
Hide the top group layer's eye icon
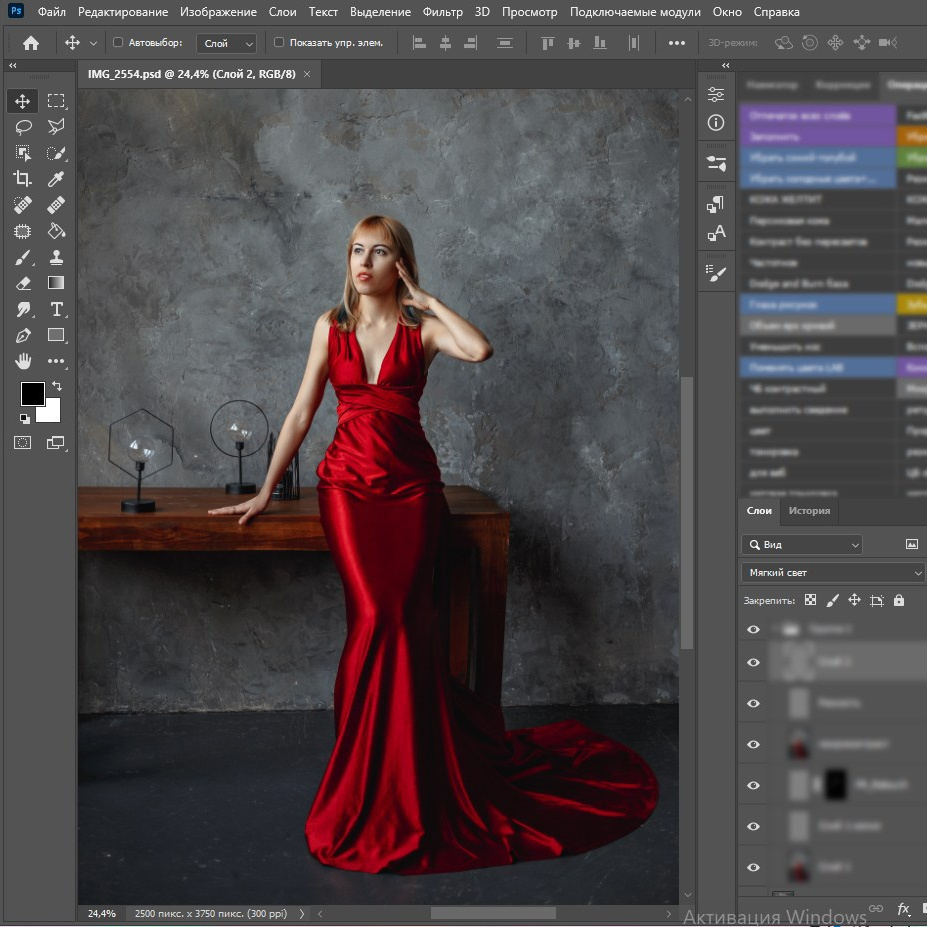pyautogui.click(x=753, y=630)
